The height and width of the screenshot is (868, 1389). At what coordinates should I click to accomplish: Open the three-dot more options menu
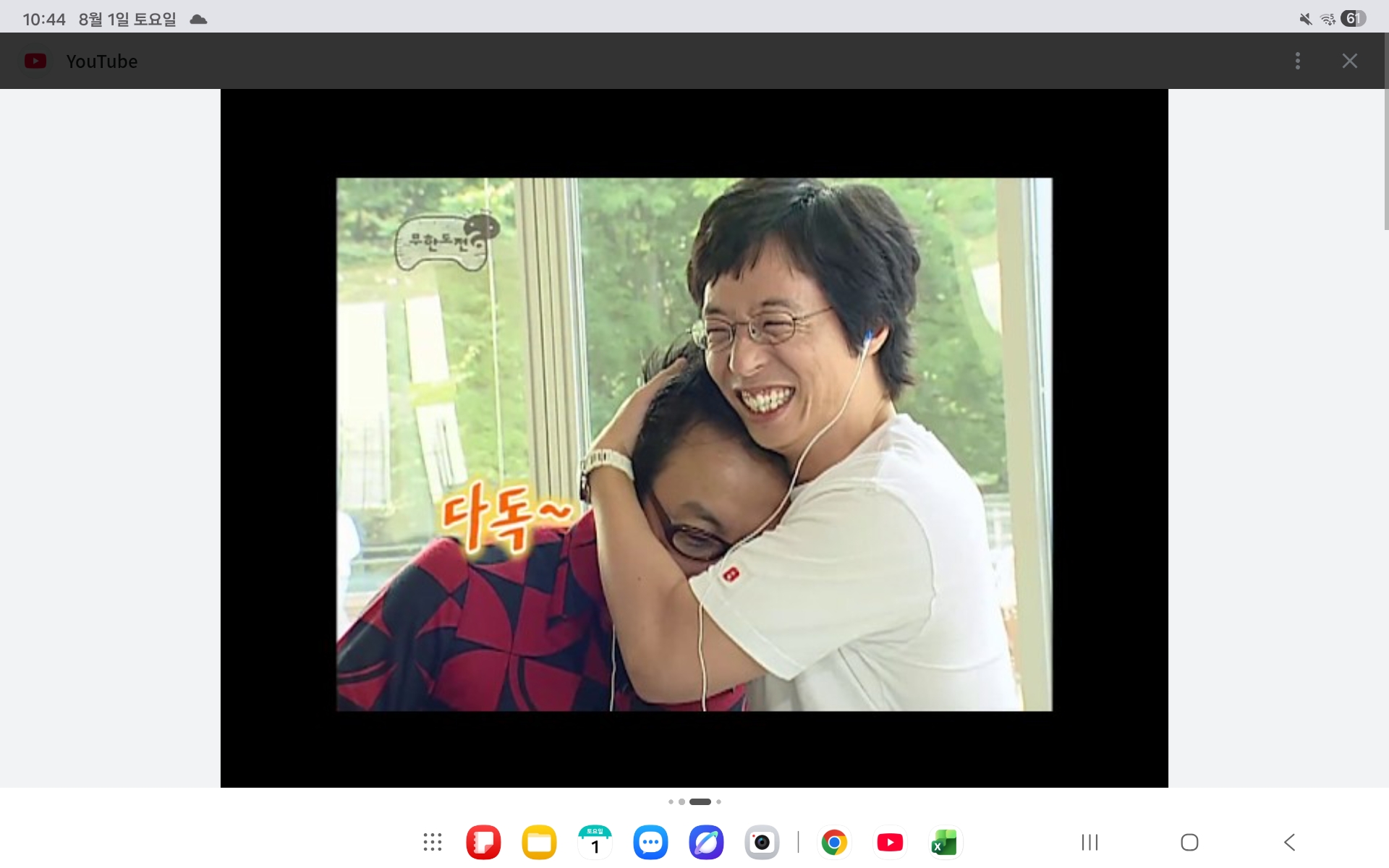pos(1298,61)
